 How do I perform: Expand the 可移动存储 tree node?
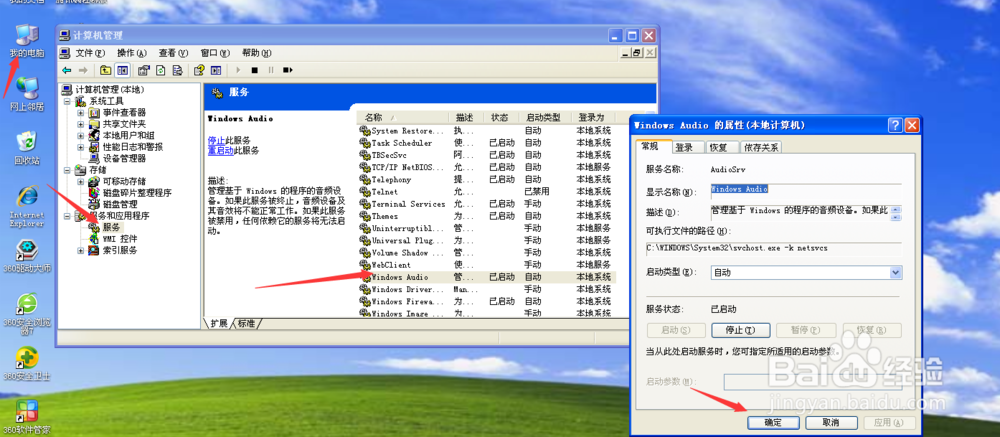(80, 181)
